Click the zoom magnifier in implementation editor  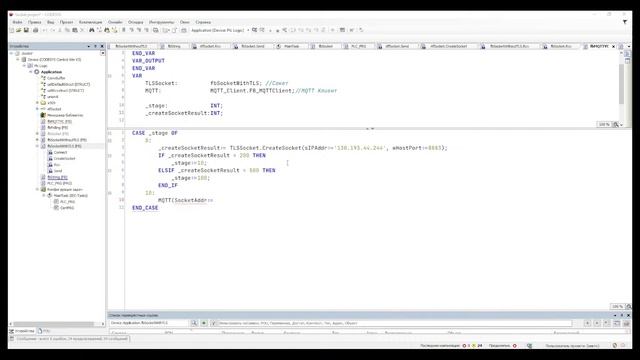629,307
